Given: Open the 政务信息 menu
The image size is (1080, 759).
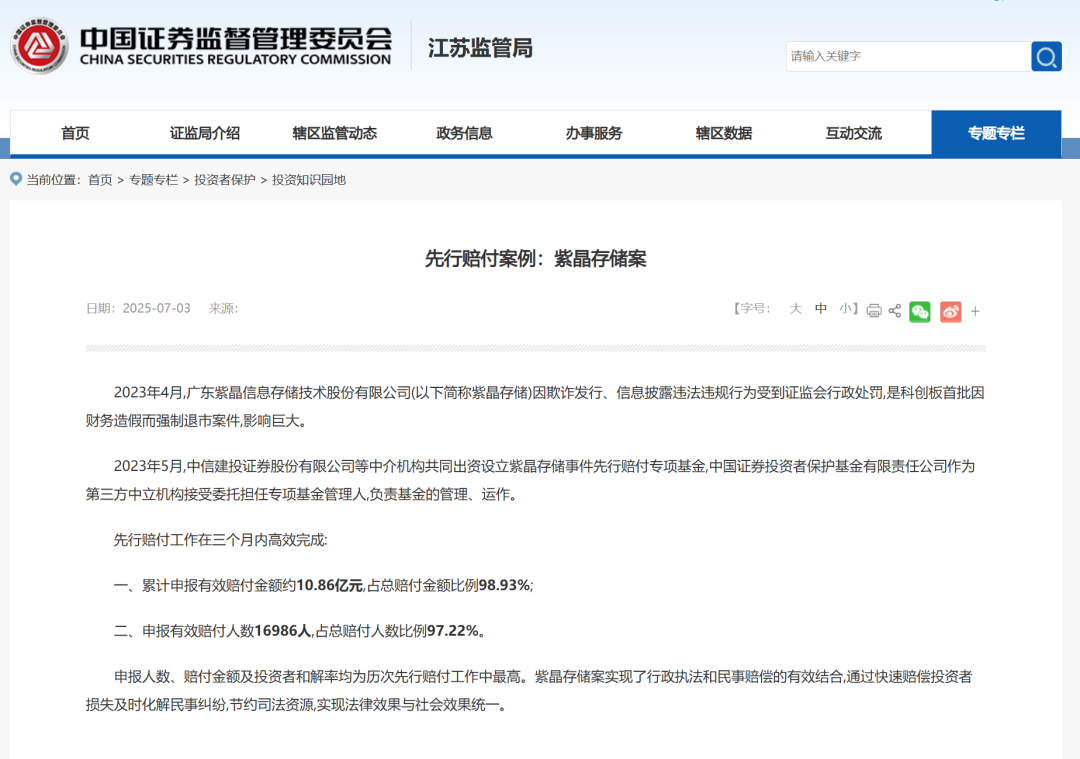Looking at the screenshot, I should (465, 133).
